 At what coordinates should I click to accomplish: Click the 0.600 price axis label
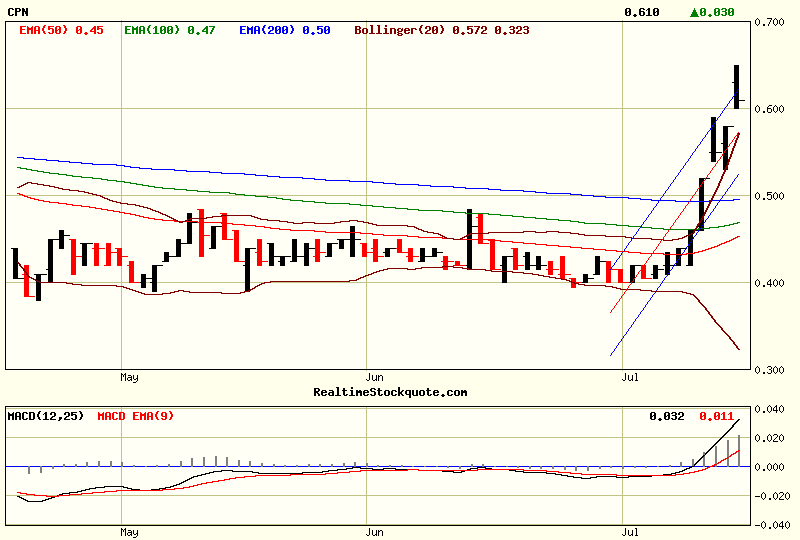(x=769, y=109)
